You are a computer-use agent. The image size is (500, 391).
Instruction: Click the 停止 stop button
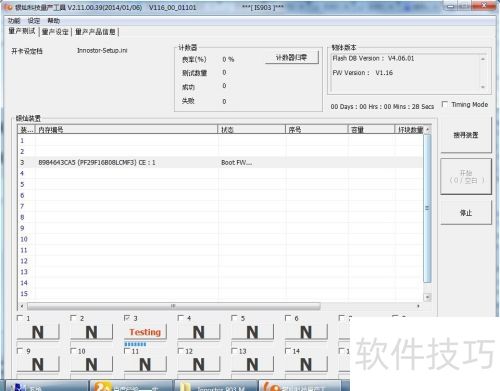tap(466, 212)
